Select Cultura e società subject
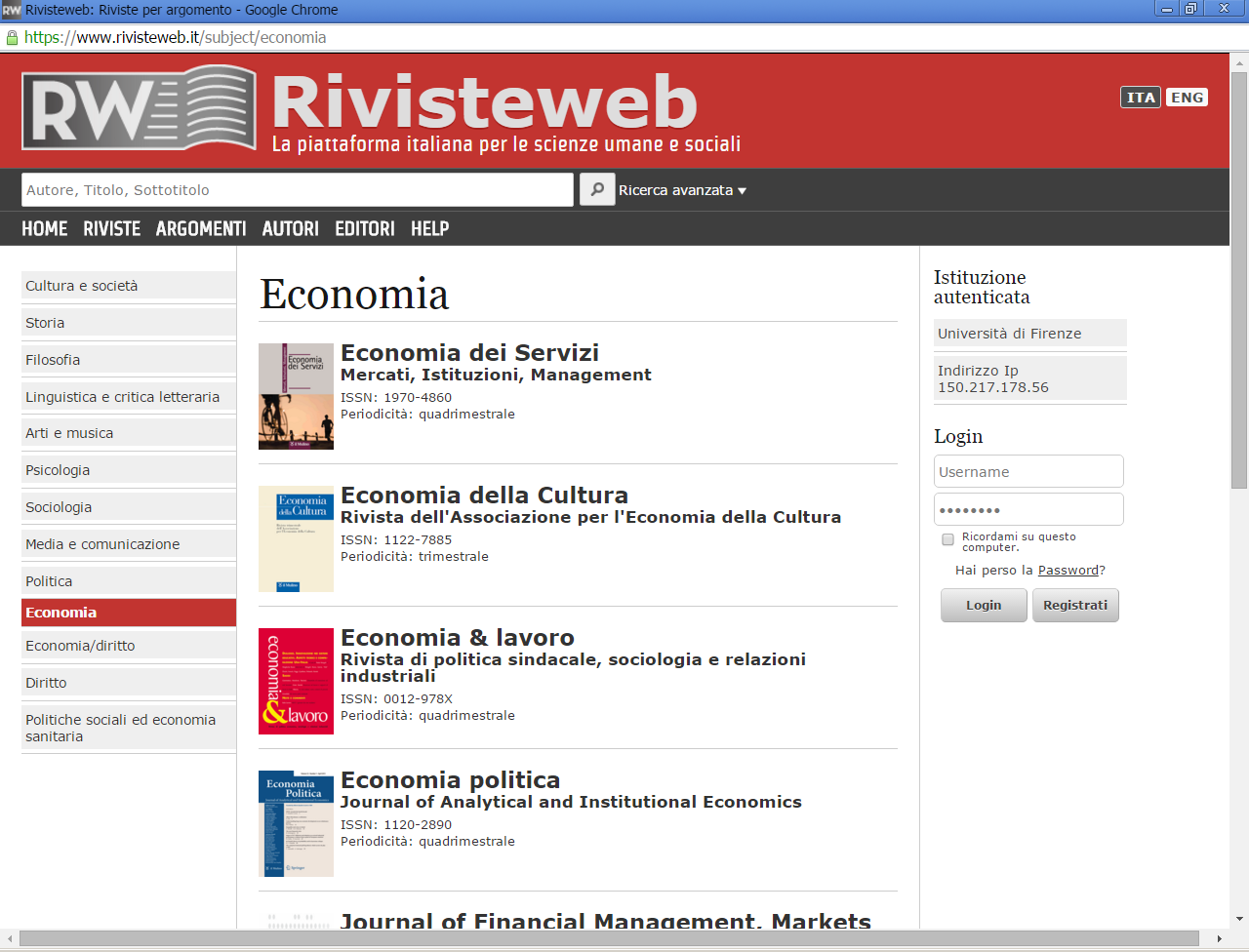The width and height of the screenshot is (1249, 952). (129, 286)
